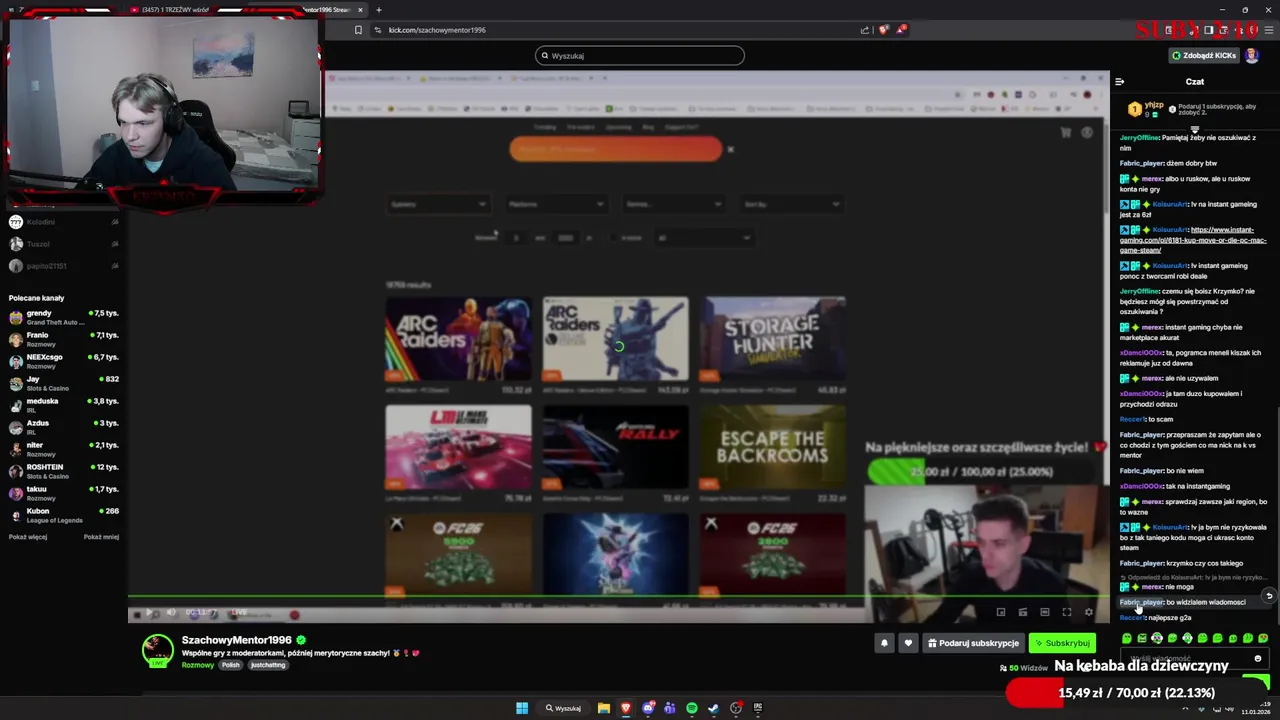Screen dimensions: 1280x720
Task: Open recommended channel NEEXcsgo
Action: [x=63, y=361]
